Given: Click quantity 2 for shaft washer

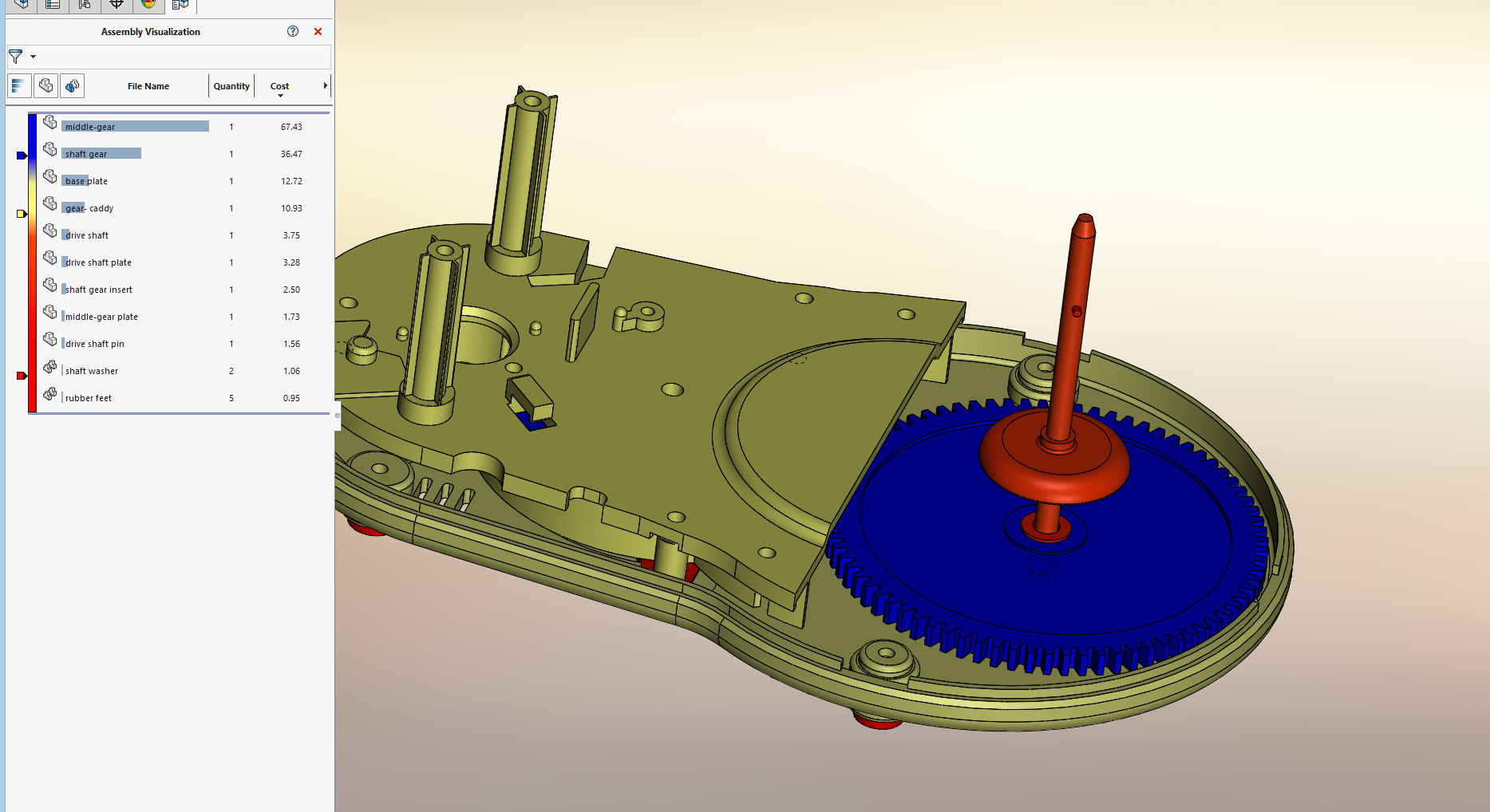Looking at the screenshot, I should pyautogui.click(x=231, y=371).
